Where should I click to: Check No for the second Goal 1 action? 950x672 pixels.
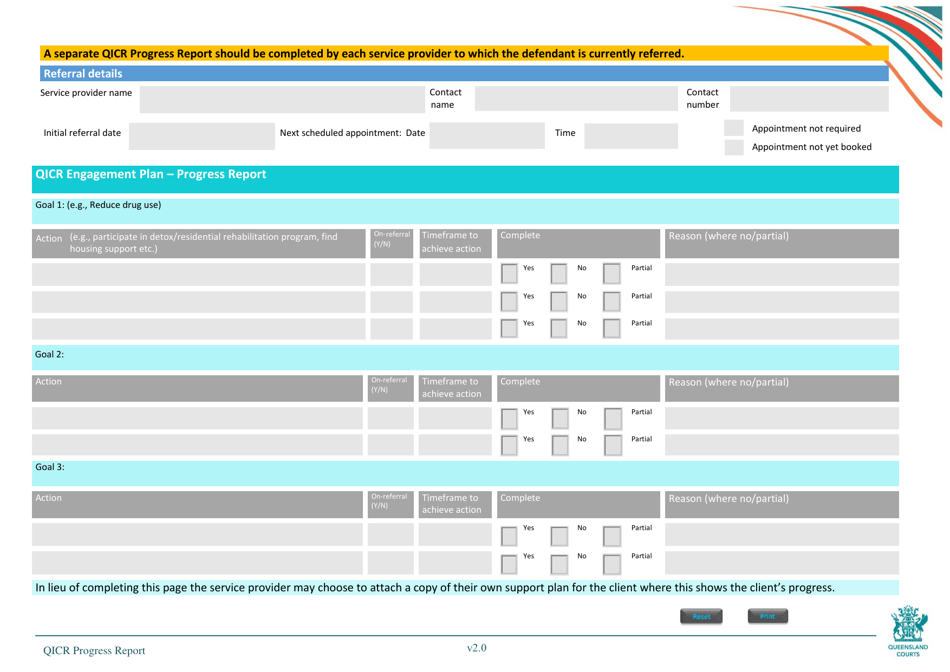(x=560, y=301)
